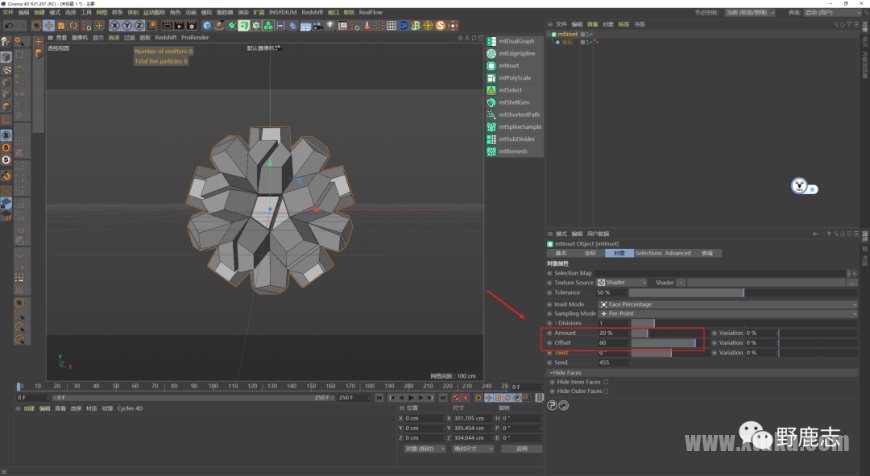
Task: Open the Spline Pen tool icon
Action: coord(219,26)
